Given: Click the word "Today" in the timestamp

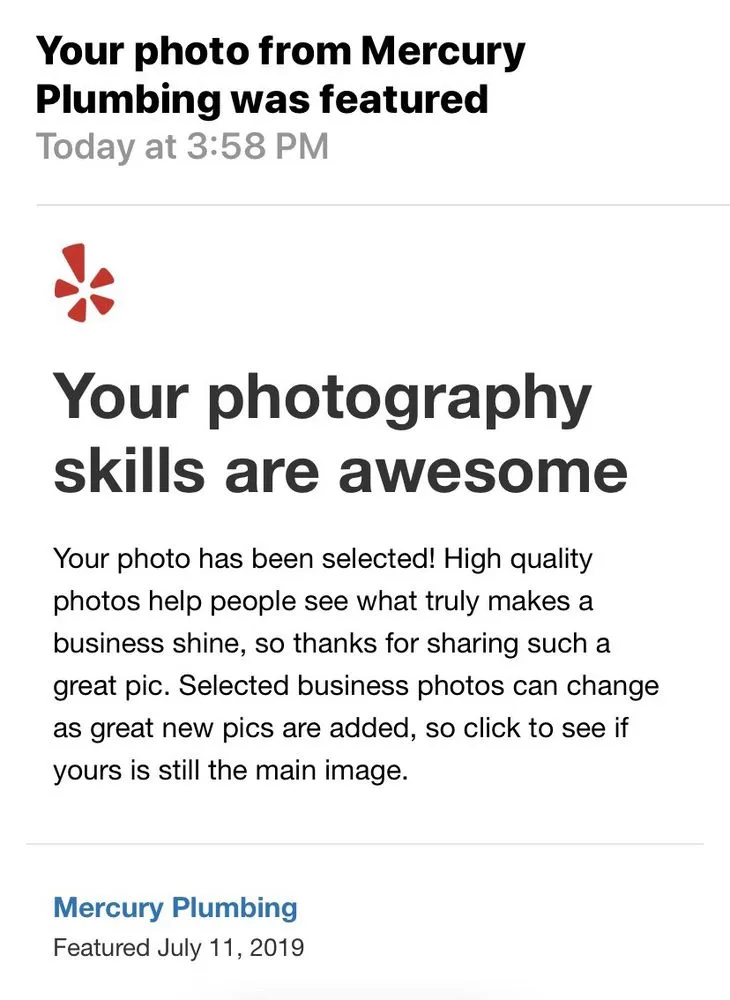Looking at the screenshot, I should coord(84,147).
